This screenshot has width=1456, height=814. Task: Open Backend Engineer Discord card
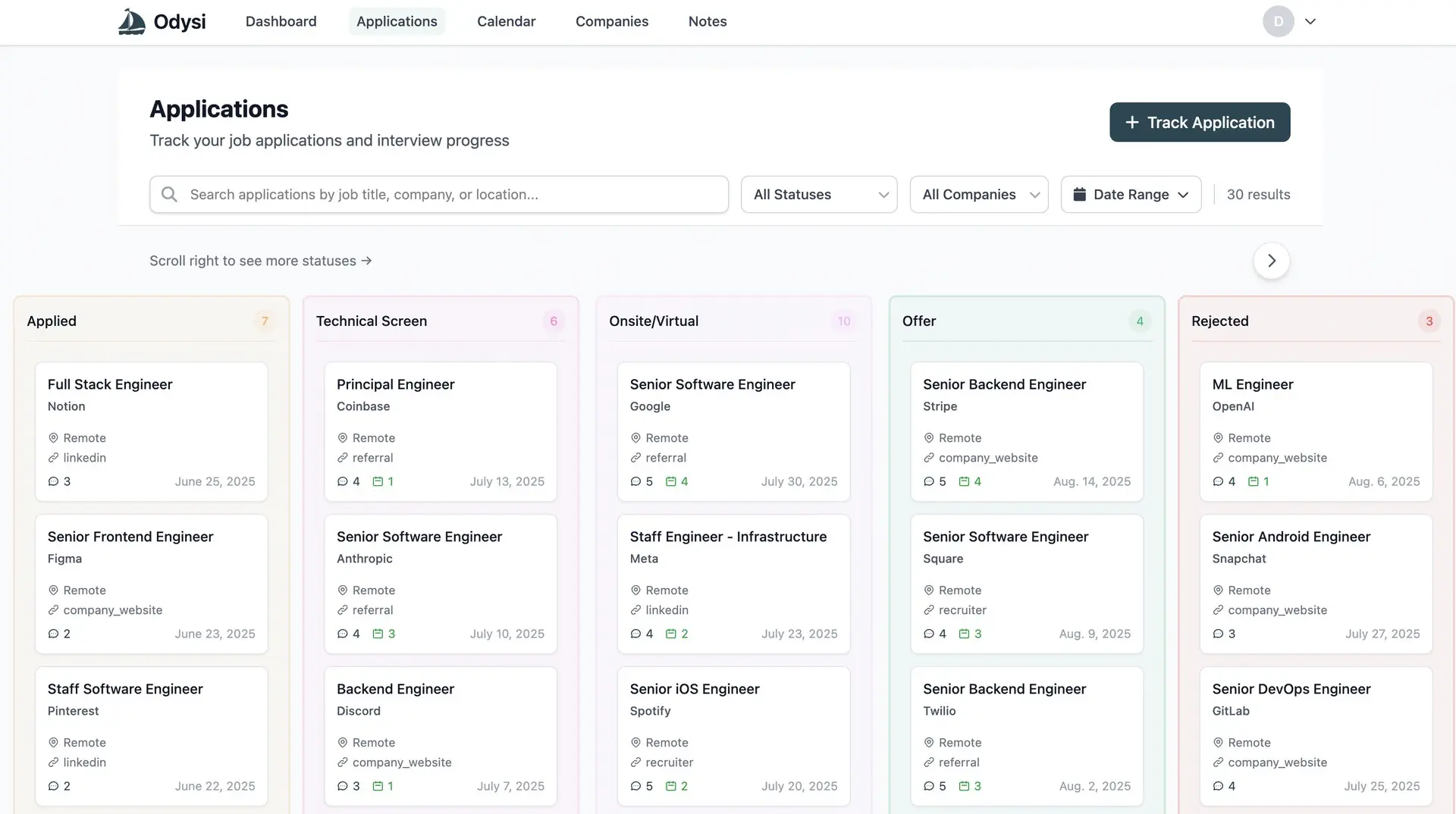pyautogui.click(x=441, y=737)
